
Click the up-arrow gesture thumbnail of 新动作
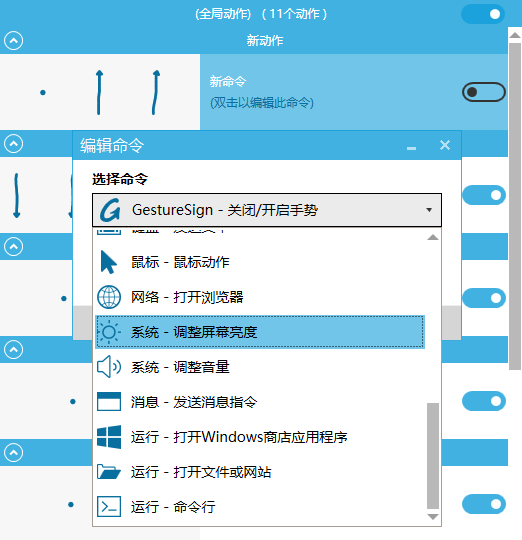click(x=99, y=92)
